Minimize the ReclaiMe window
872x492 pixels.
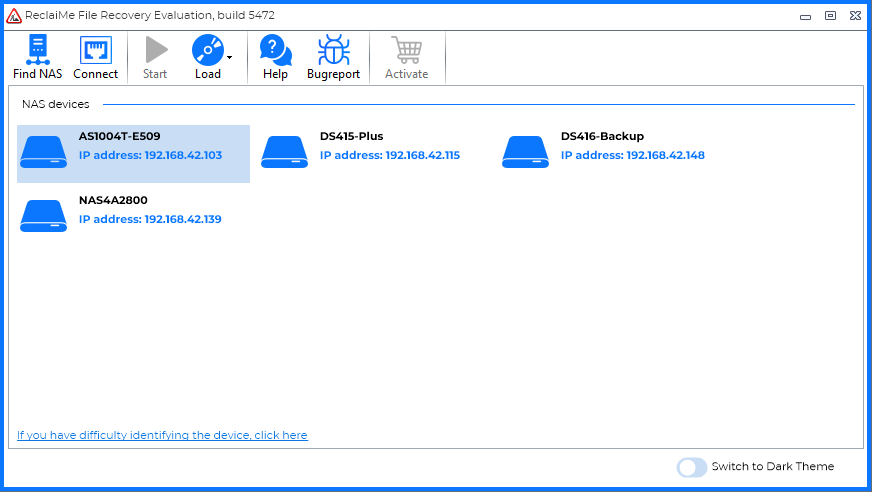pyautogui.click(x=806, y=15)
